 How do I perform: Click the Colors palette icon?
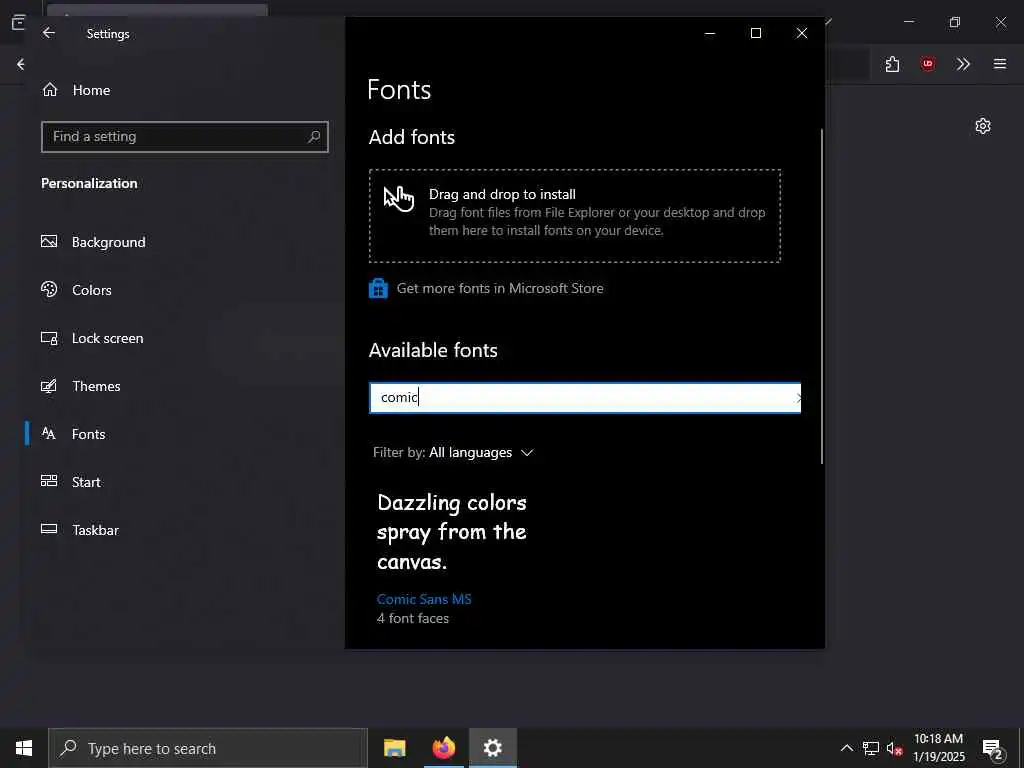tap(49, 289)
